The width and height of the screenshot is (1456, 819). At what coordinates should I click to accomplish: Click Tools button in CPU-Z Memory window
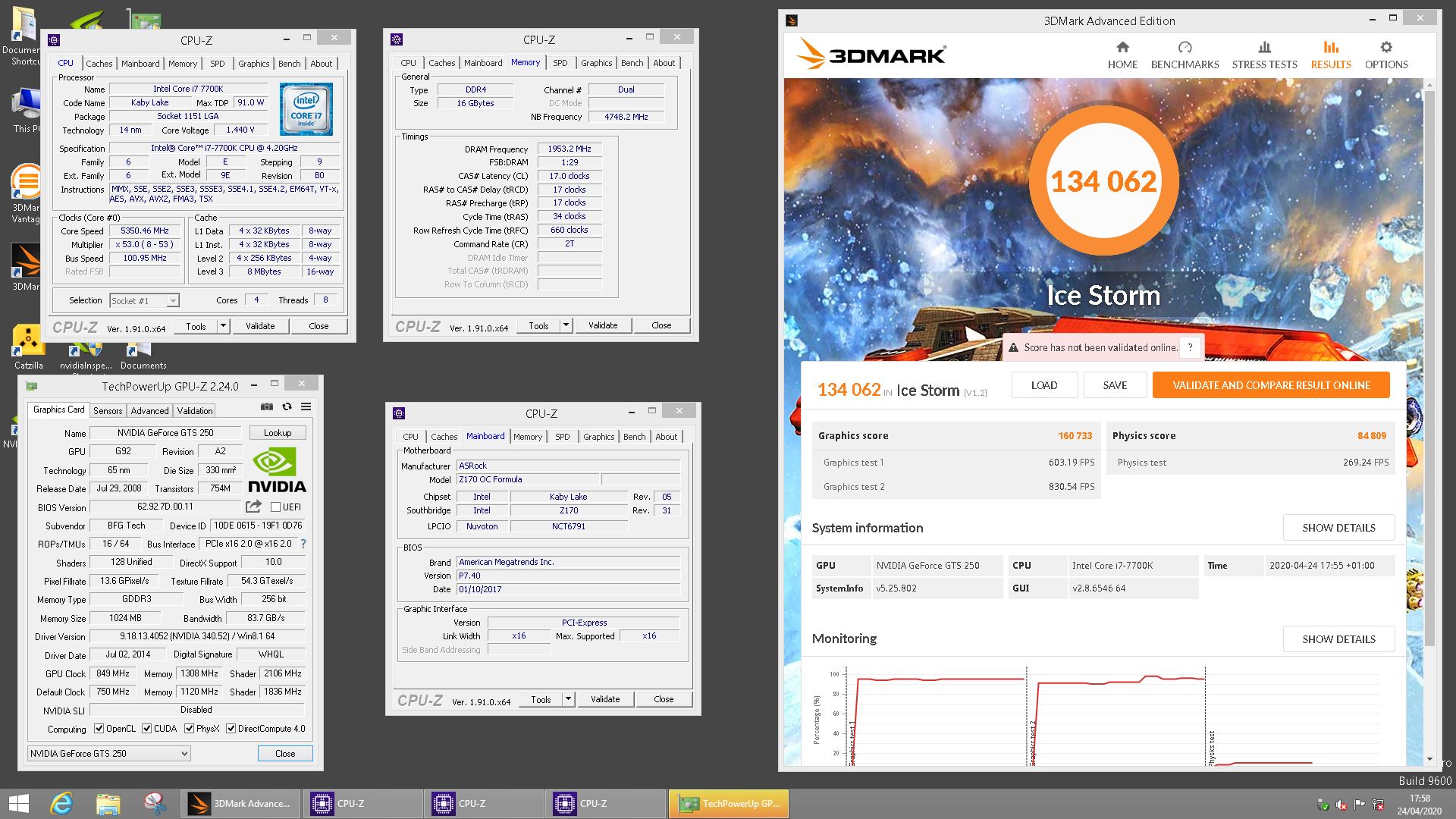(539, 325)
